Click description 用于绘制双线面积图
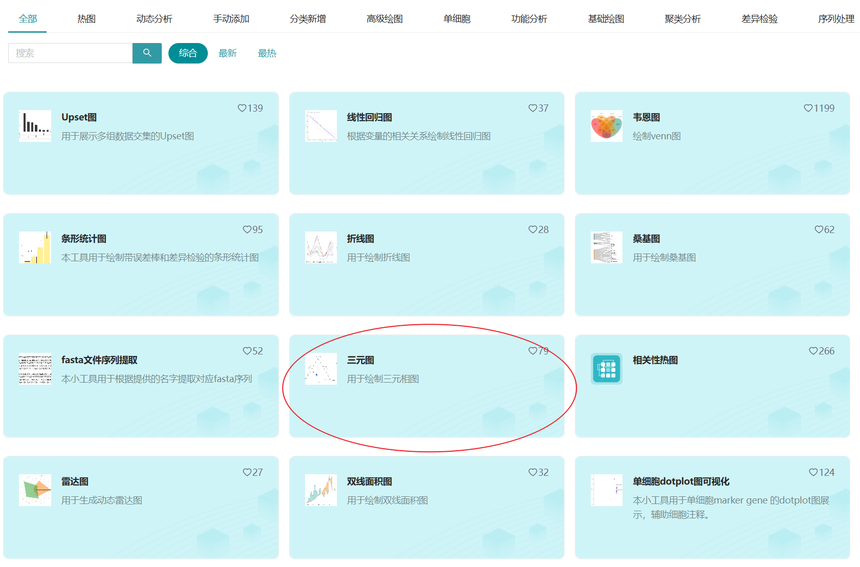860x567 pixels. (387, 500)
